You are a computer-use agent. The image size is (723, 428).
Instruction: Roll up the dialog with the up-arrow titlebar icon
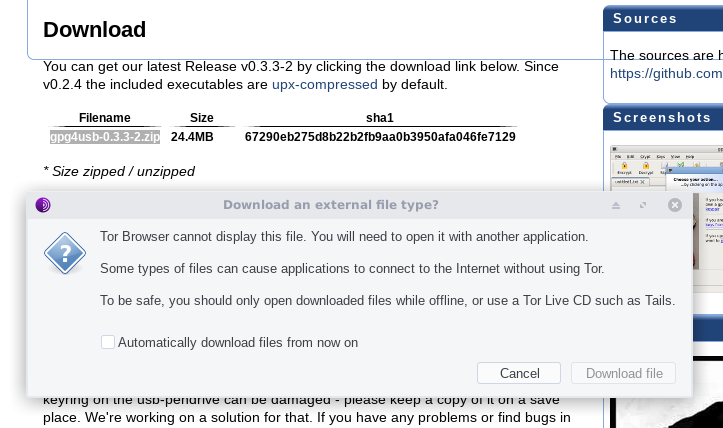click(x=616, y=205)
